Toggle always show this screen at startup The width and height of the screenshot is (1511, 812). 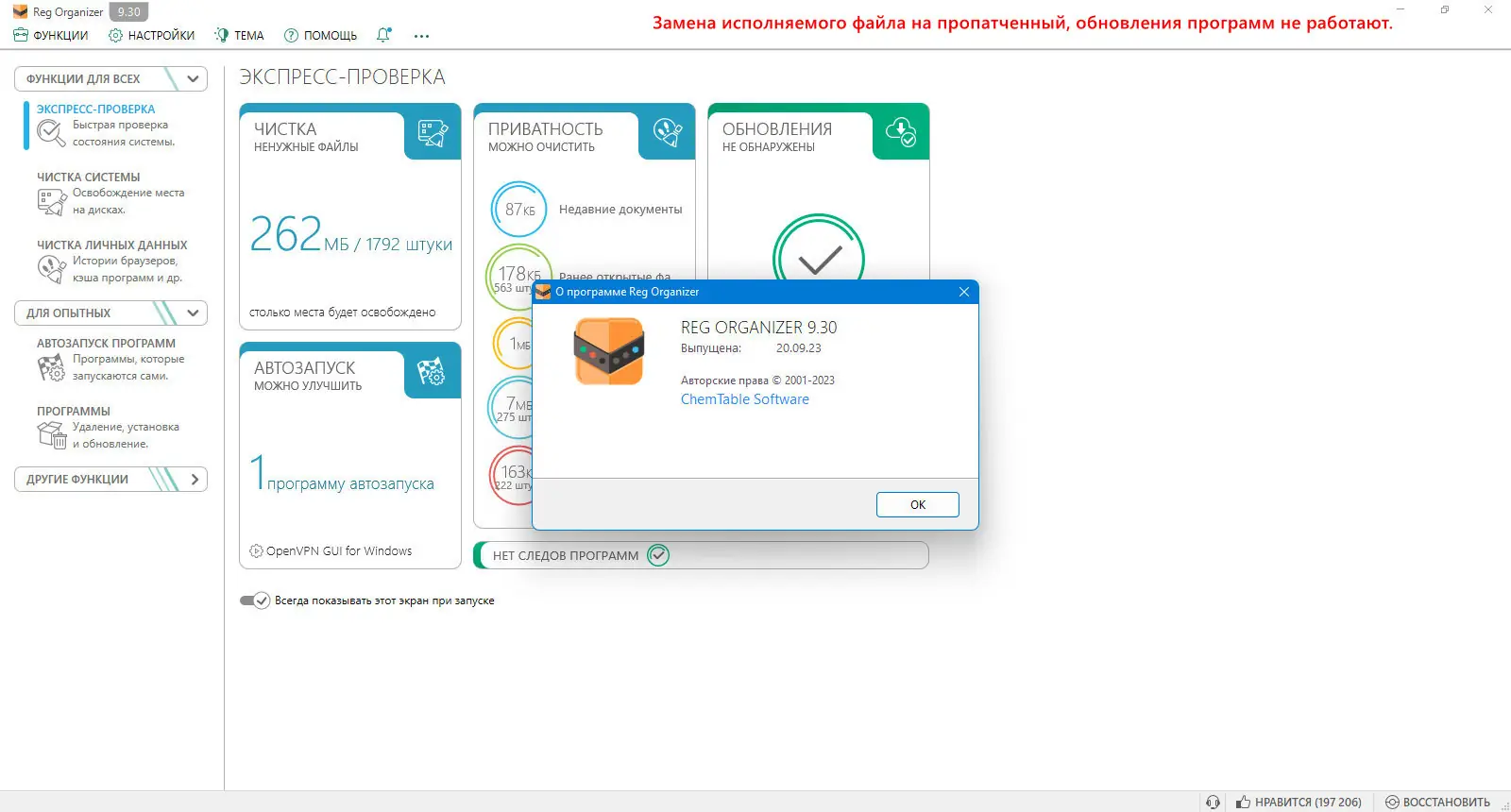255,601
